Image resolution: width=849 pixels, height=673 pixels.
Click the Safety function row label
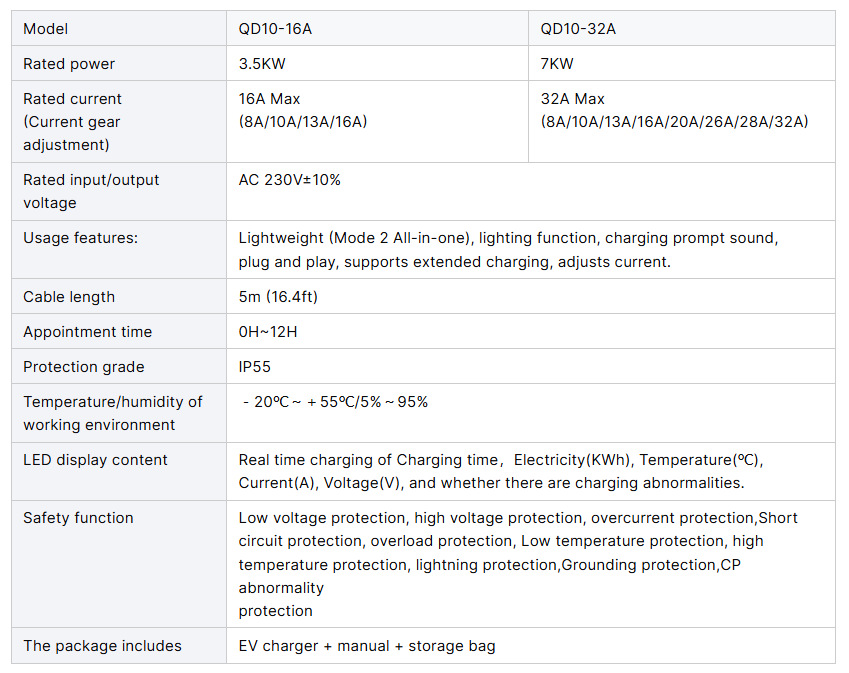tap(78, 518)
